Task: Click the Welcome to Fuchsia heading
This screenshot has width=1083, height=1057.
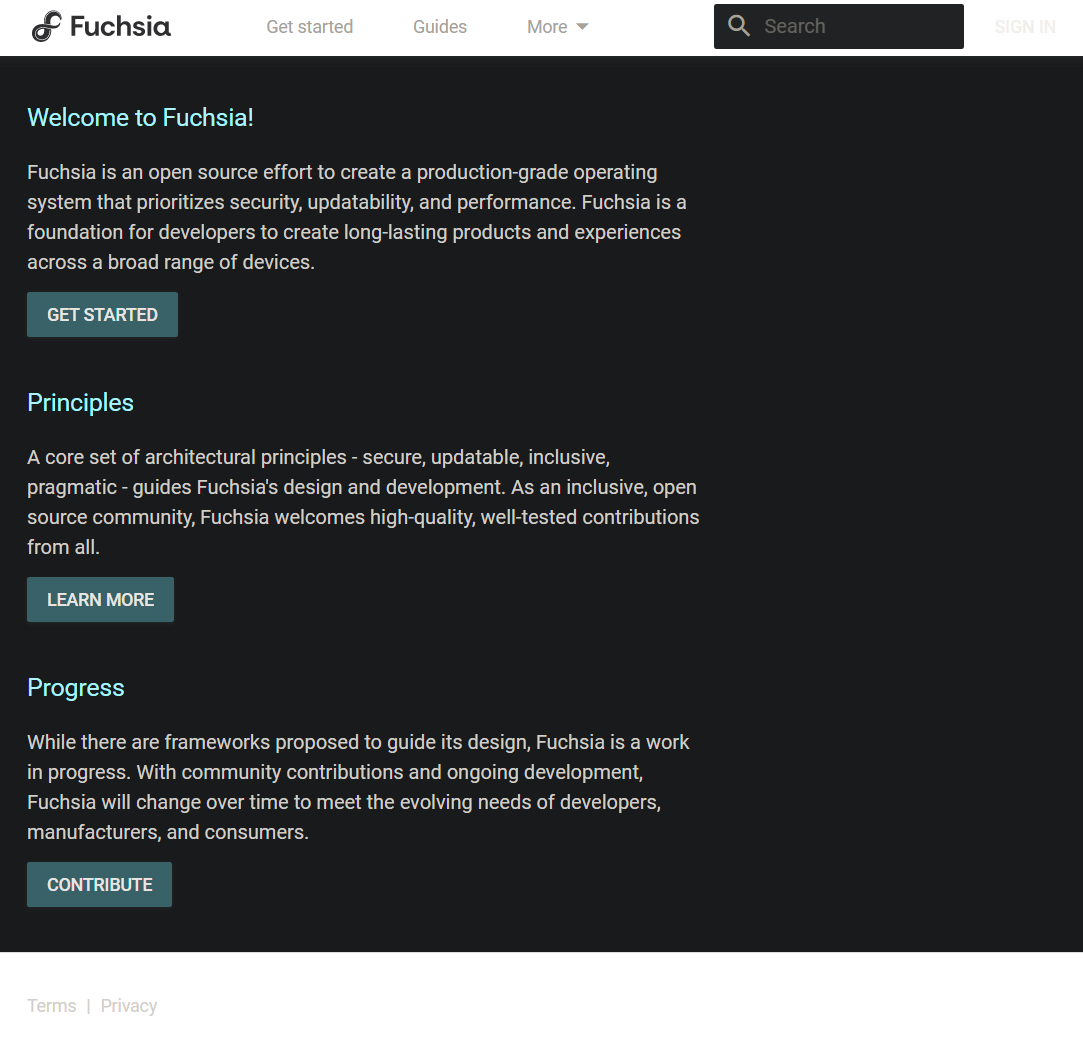Action: coord(140,117)
